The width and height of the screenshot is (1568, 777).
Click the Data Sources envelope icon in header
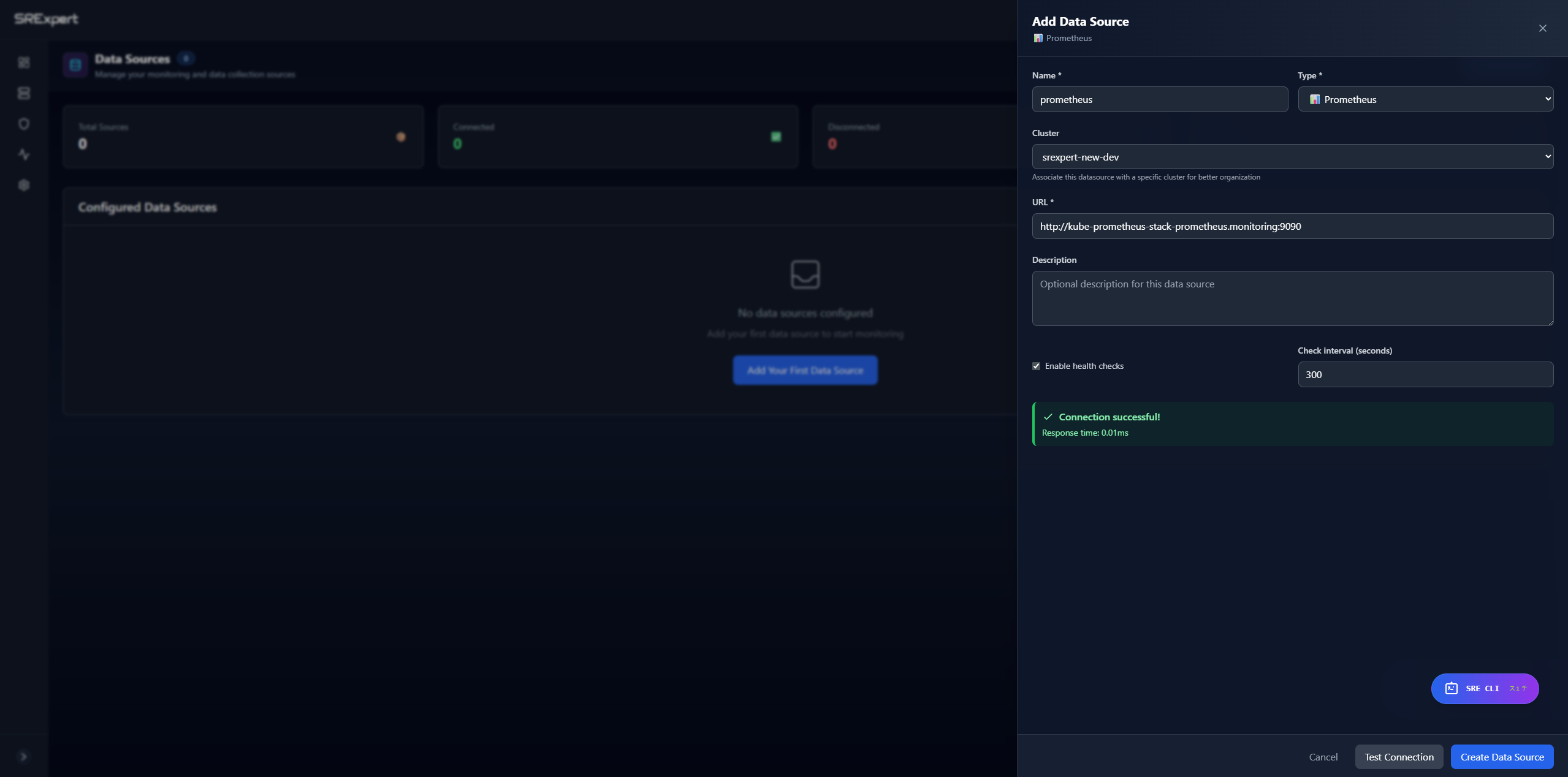(x=75, y=65)
